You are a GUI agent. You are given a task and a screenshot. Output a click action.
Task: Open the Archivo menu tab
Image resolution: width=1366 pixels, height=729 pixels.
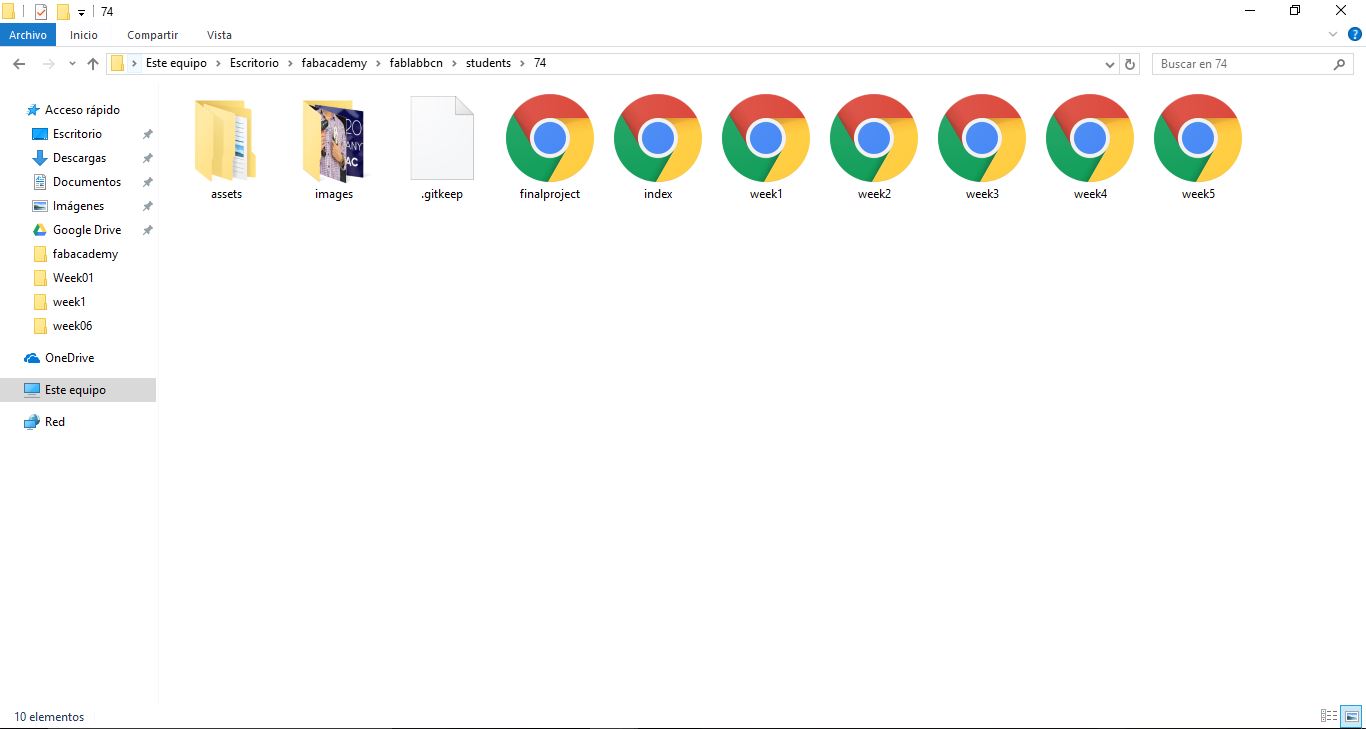coord(28,35)
